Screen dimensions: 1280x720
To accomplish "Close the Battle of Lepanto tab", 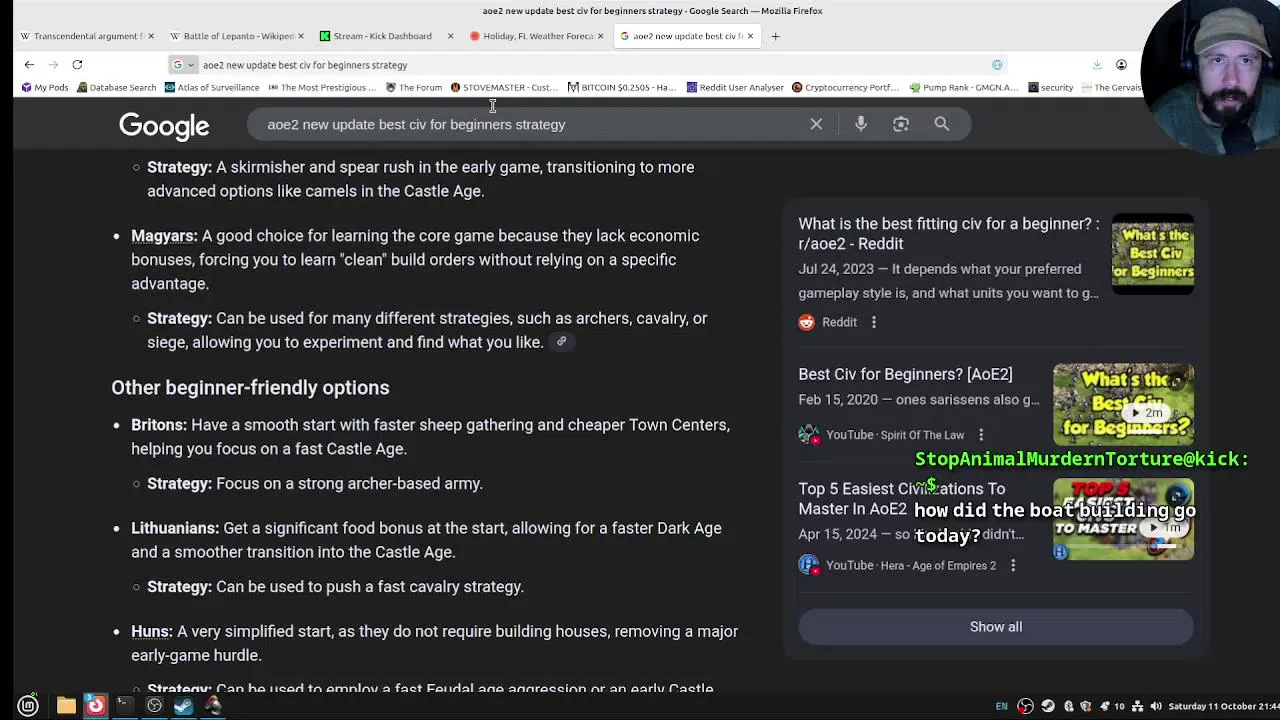I will (x=300, y=36).
